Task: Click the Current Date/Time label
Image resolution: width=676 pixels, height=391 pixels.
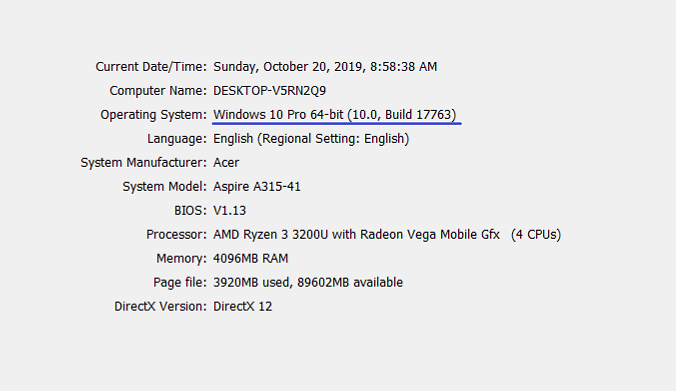Action: (x=151, y=67)
